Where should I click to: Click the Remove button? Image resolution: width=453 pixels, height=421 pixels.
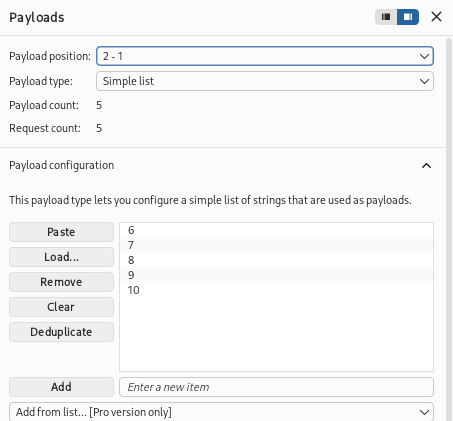click(x=61, y=282)
